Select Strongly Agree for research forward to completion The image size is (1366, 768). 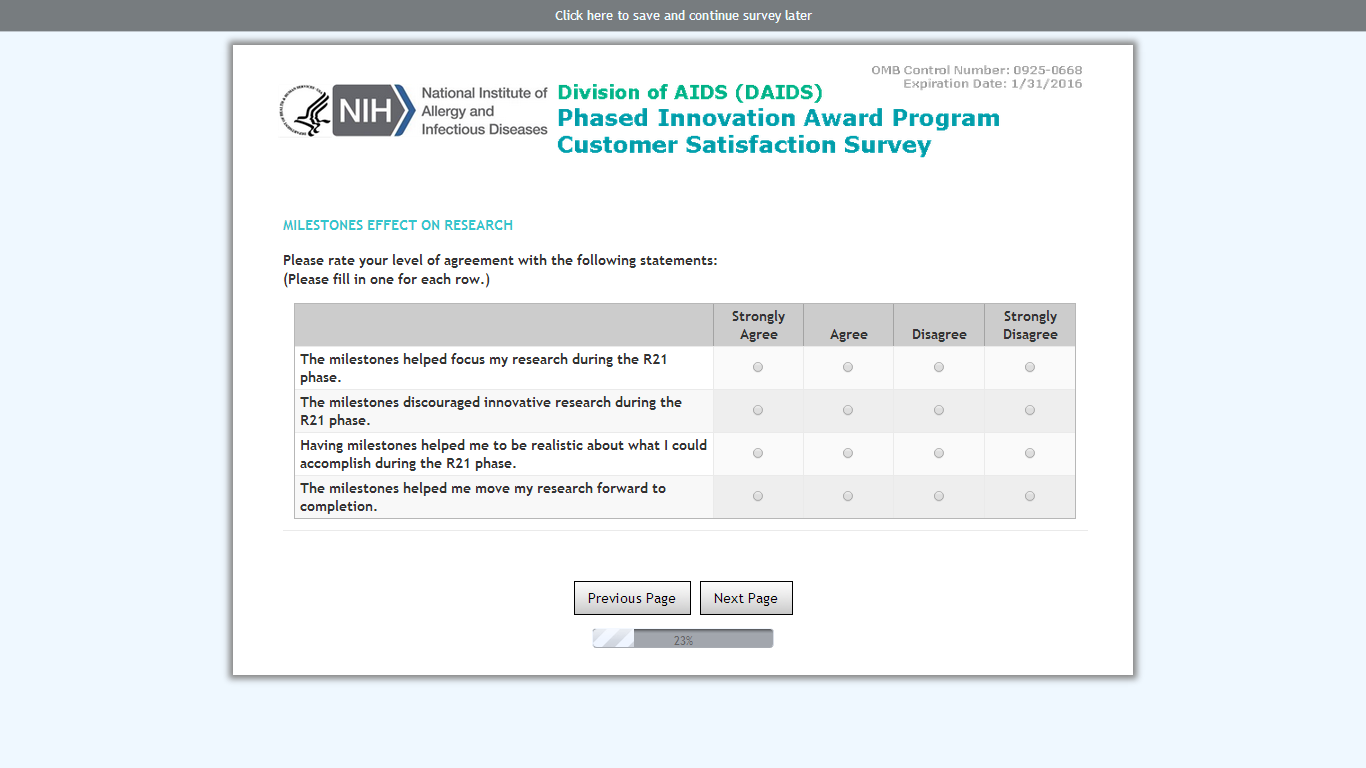[758, 496]
